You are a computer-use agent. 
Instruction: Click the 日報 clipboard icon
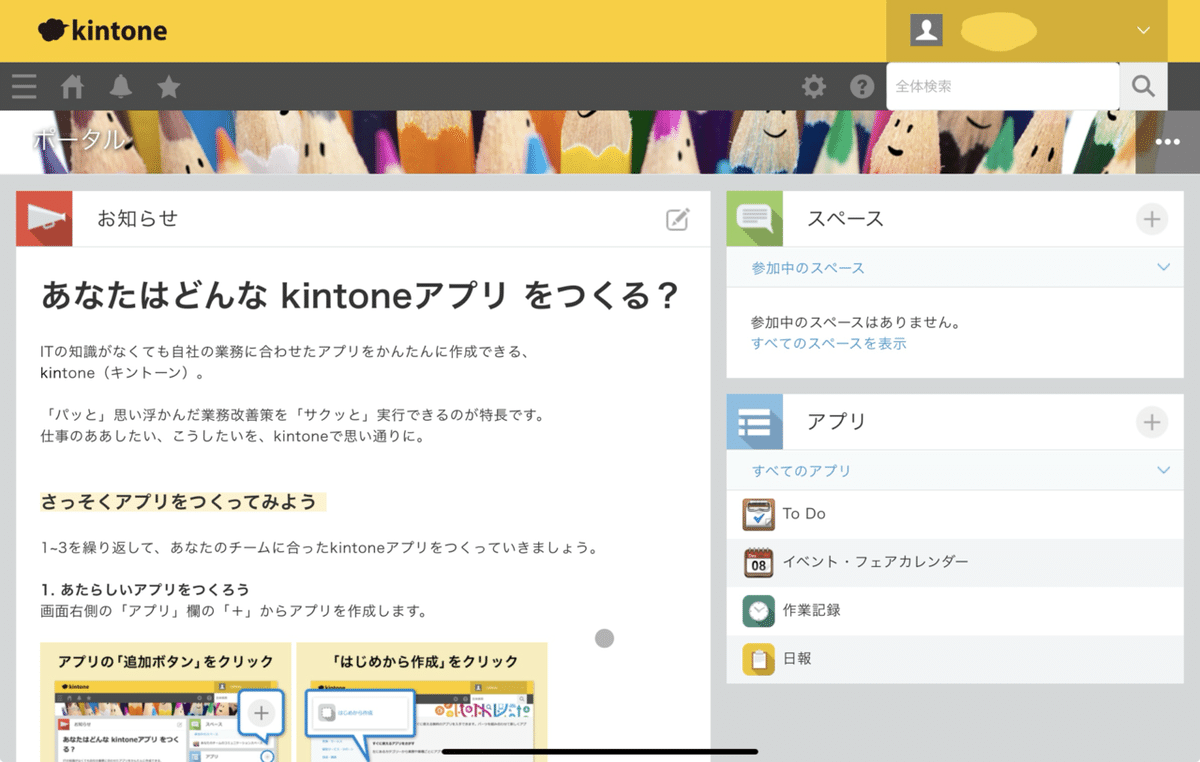click(759, 659)
